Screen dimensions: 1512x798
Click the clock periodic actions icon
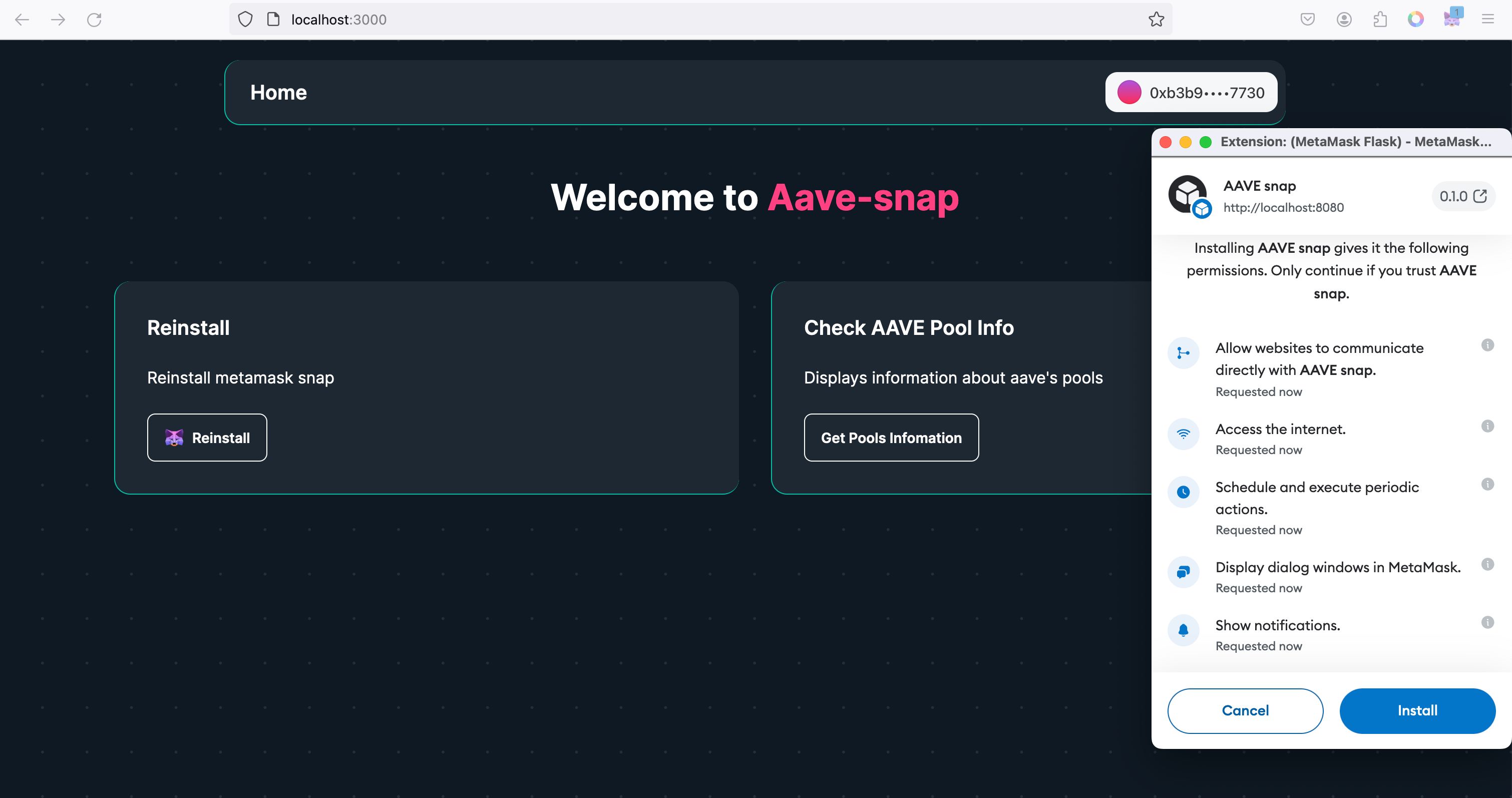pos(1183,492)
